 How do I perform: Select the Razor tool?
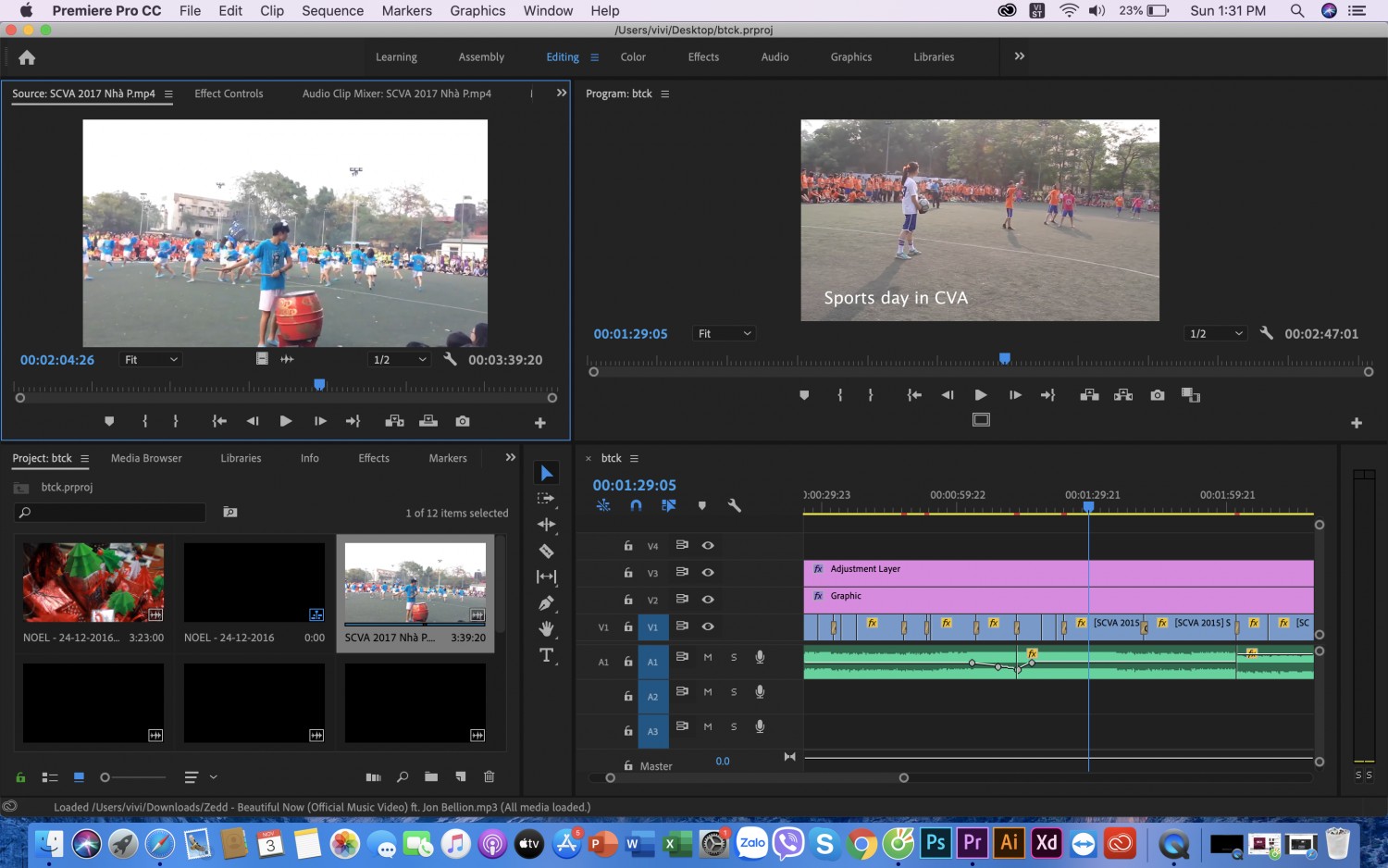(x=547, y=551)
